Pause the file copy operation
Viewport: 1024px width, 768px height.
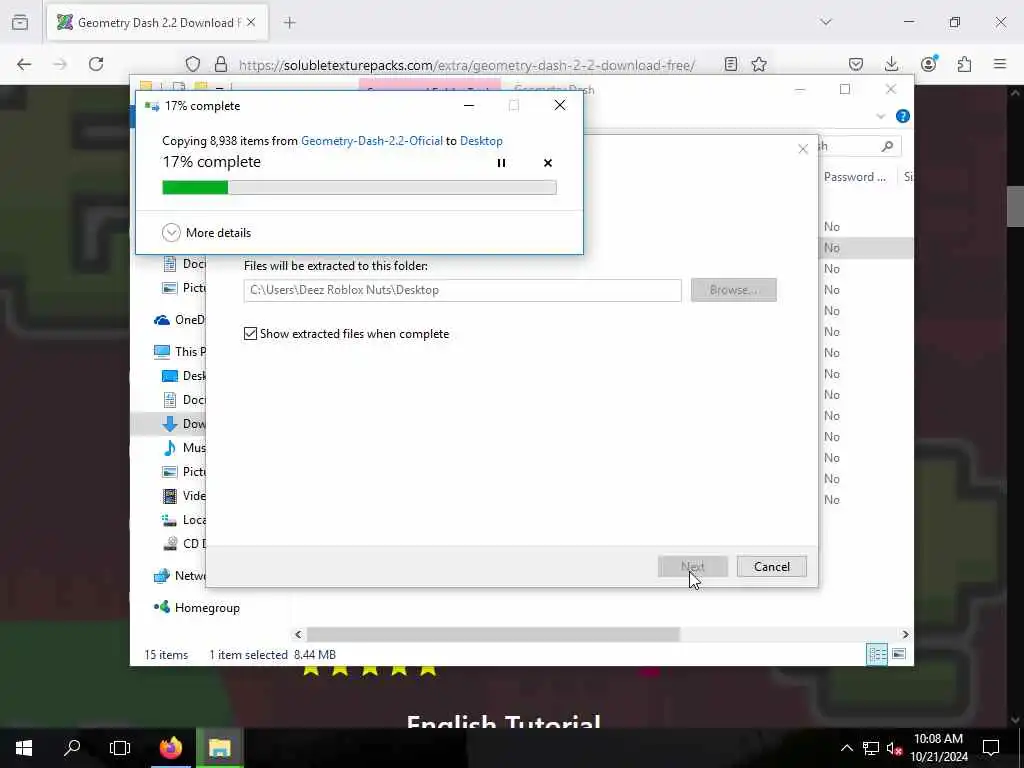coord(501,163)
